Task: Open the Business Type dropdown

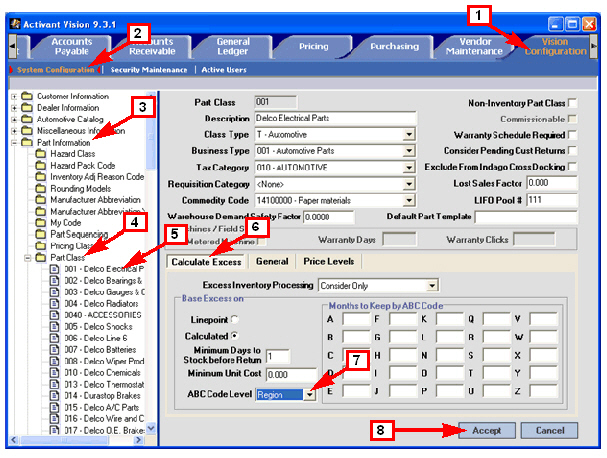Action: point(409,151)
